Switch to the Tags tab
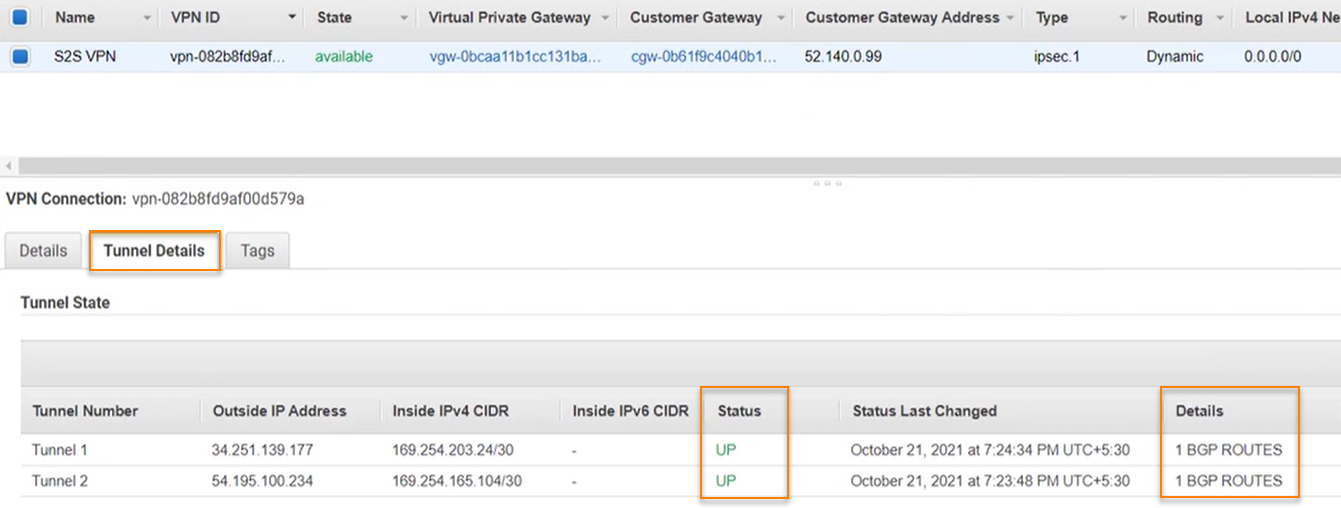 coord(257,251)
